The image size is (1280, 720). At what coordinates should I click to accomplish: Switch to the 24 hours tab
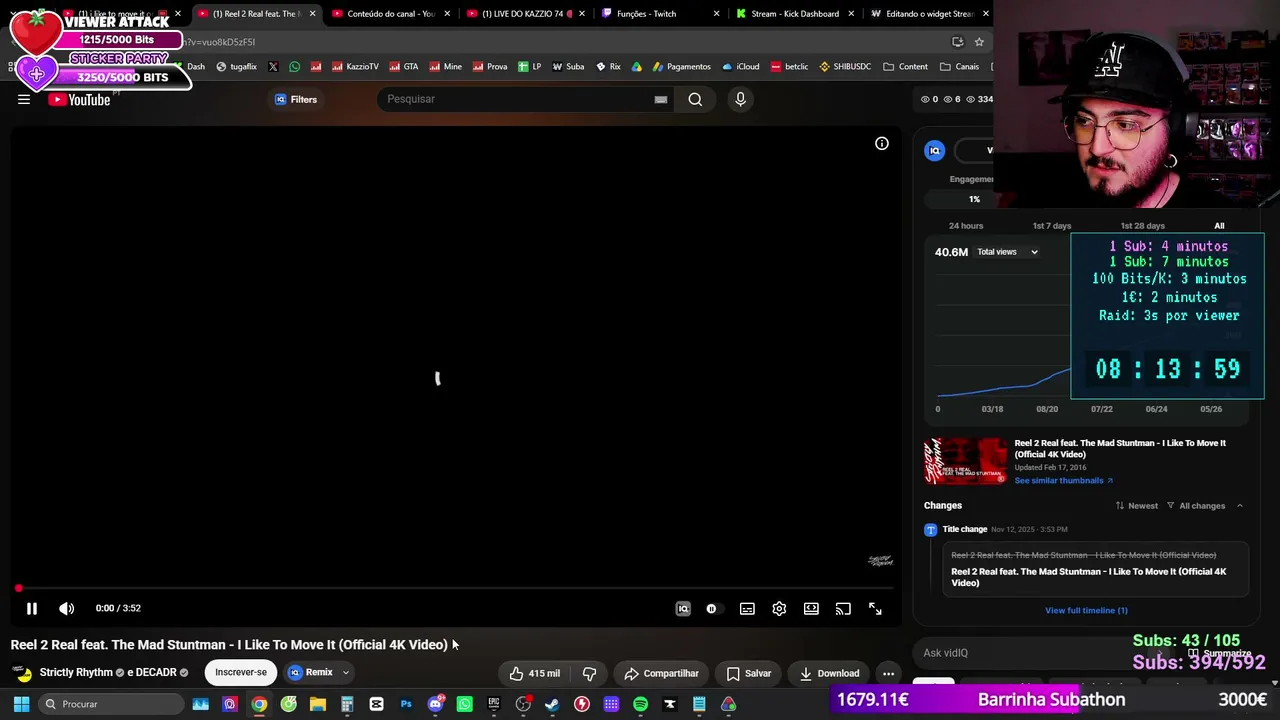(x=966, y=226)
